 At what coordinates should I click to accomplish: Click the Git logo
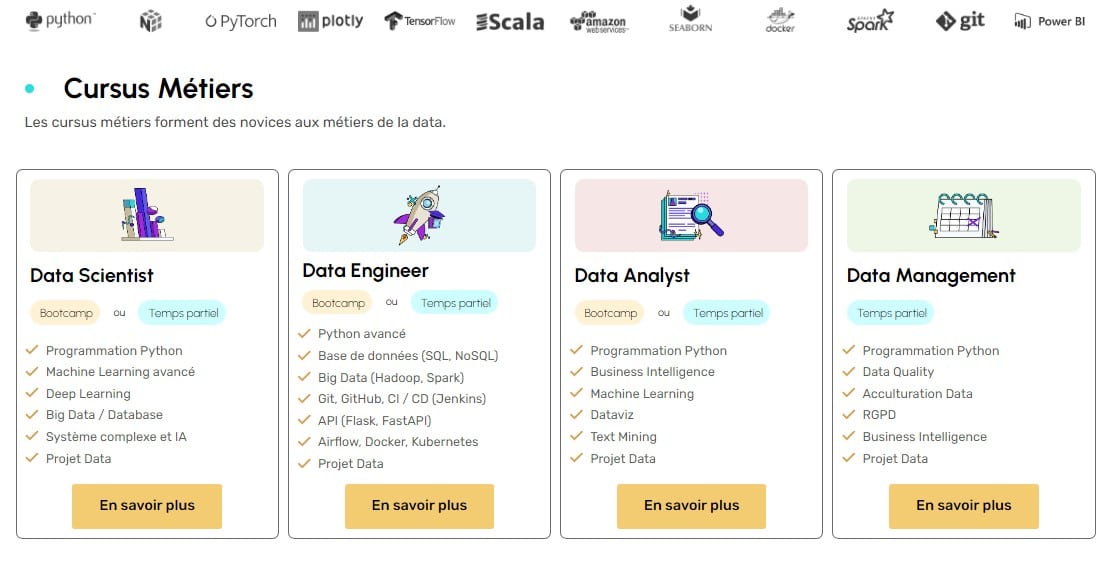pos(960,21)
